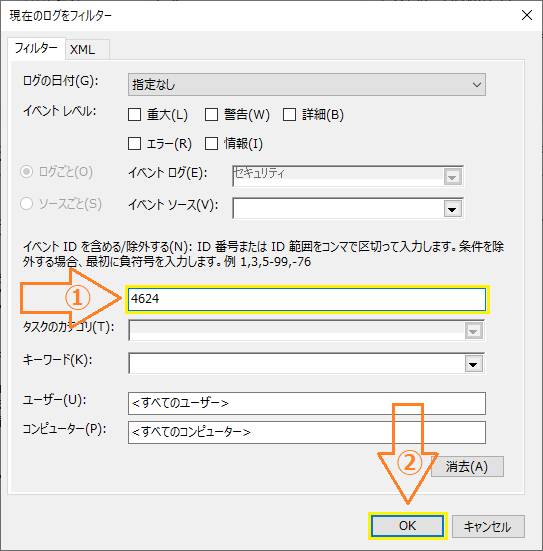Select the ログごと(O) radio button
Screen dimensions: 543x551
pos(26,172)
